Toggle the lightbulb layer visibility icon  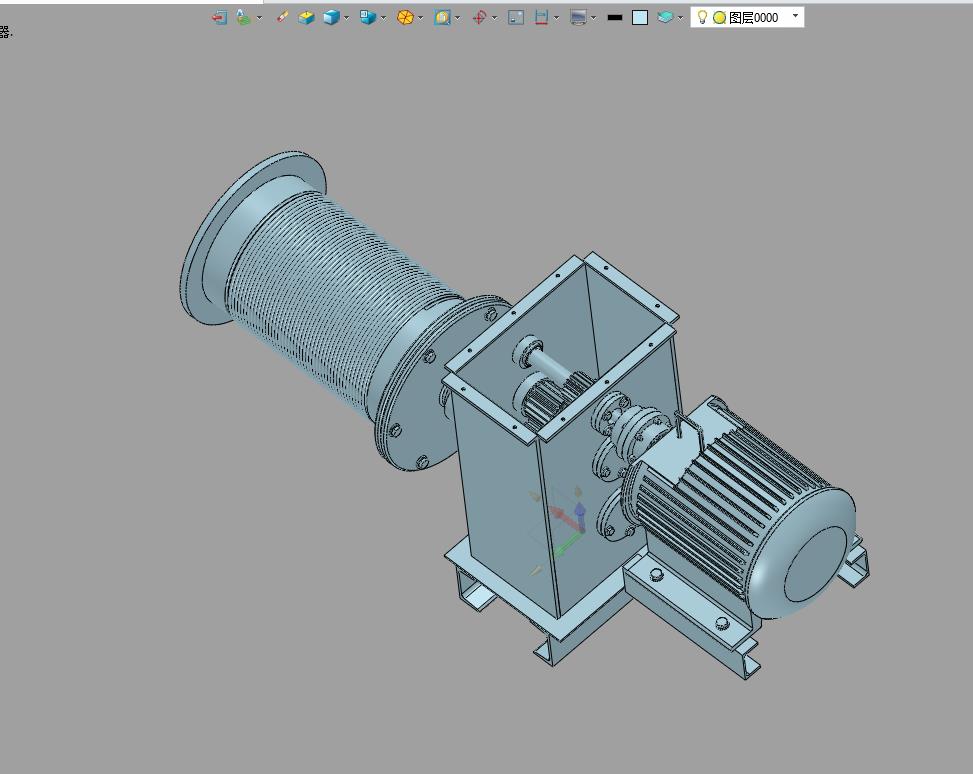click(x=702, y=17)
